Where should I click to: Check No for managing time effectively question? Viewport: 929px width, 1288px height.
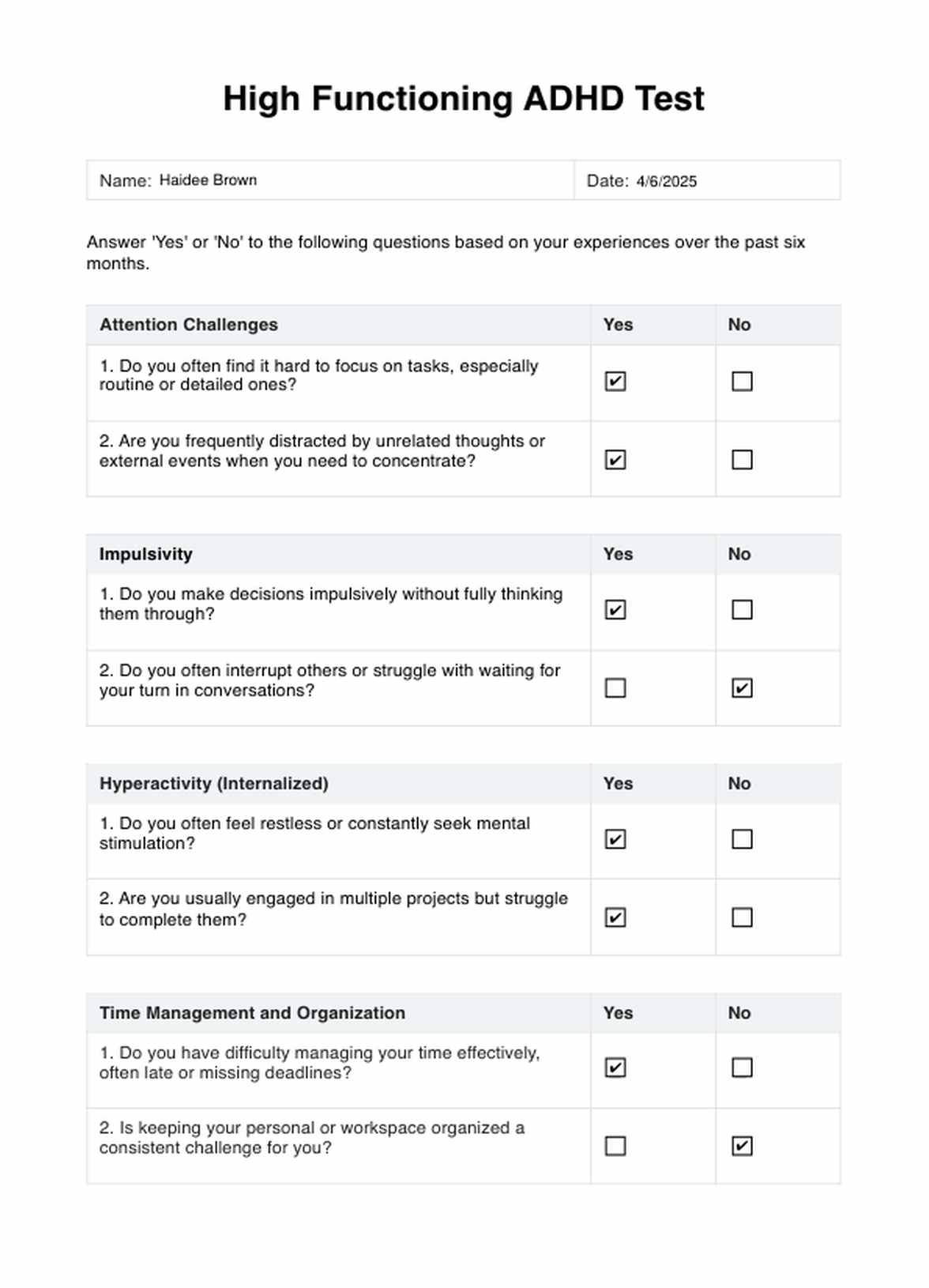742,1068
